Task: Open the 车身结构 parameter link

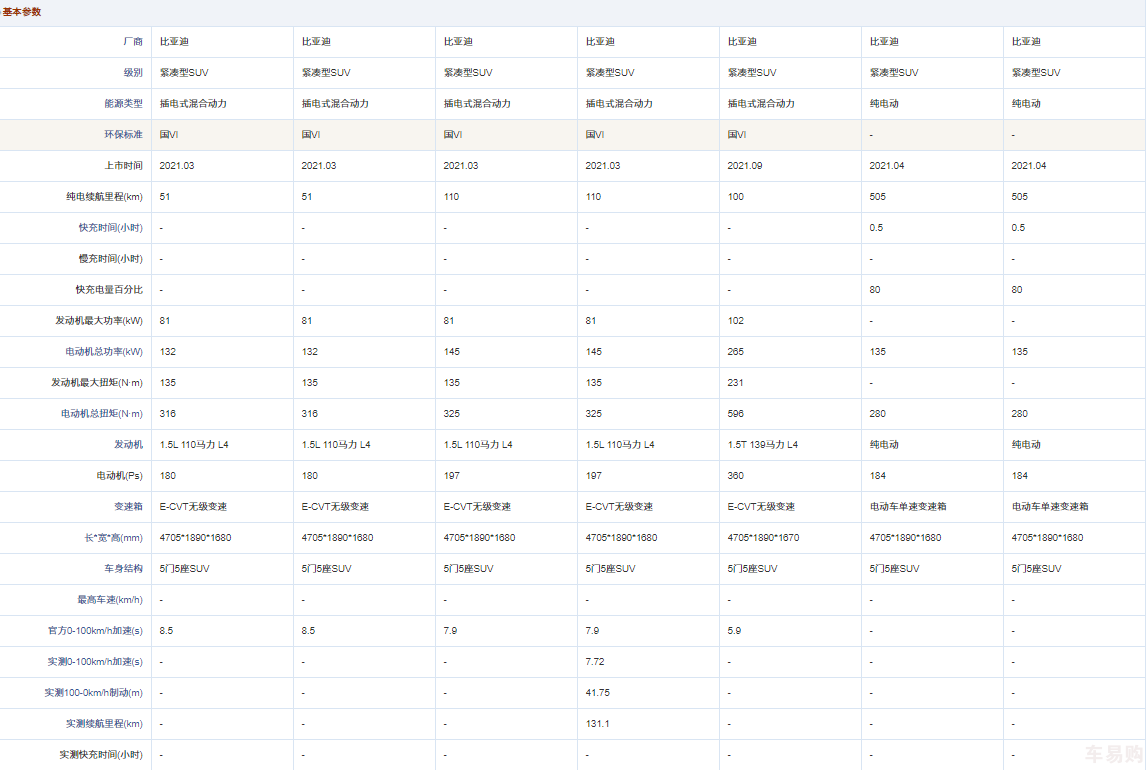Action: [124, 569]
